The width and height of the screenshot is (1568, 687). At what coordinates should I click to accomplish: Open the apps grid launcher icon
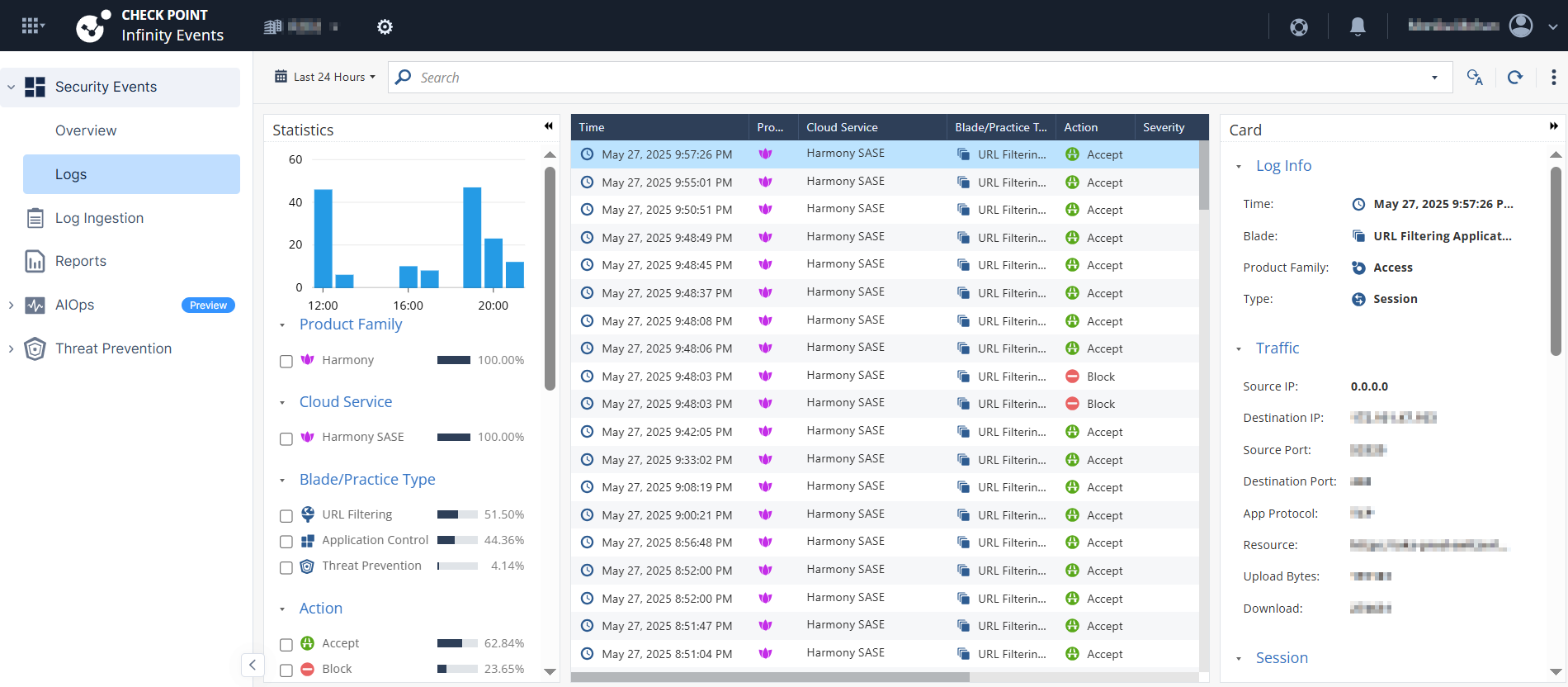coord(31,26)
